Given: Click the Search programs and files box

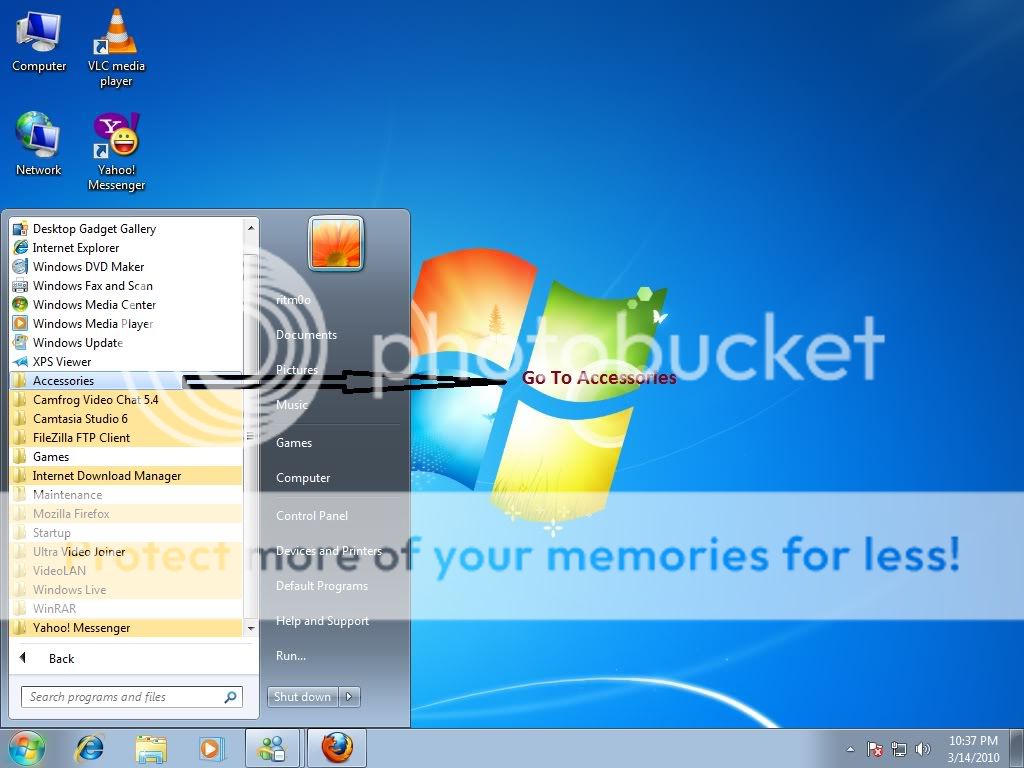Looking at the screenshot, I should point(120,697).
